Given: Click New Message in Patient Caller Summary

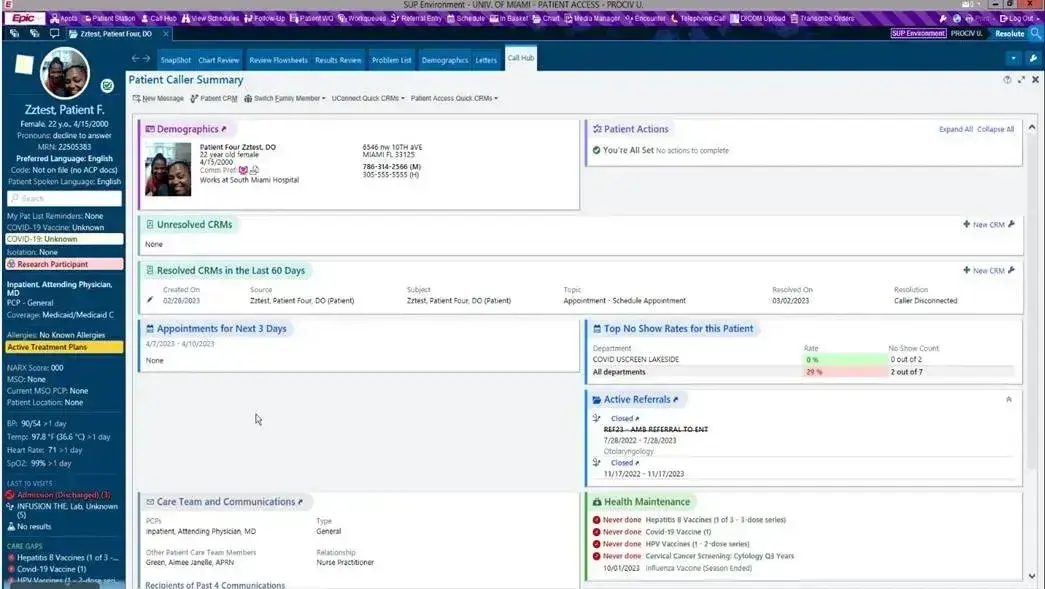Looking at the screenshot, I should [x=158, y=99].
